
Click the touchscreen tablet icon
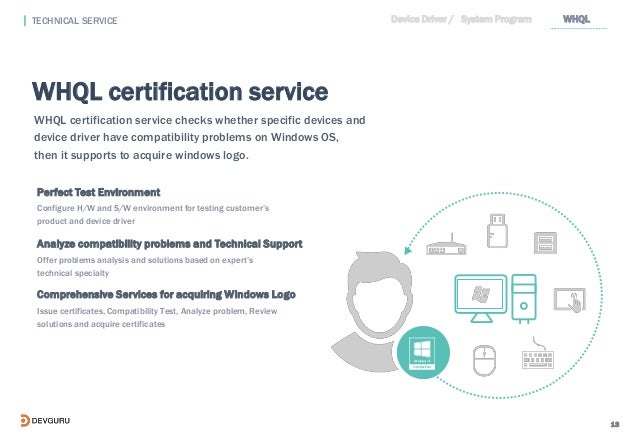(570, 300)
